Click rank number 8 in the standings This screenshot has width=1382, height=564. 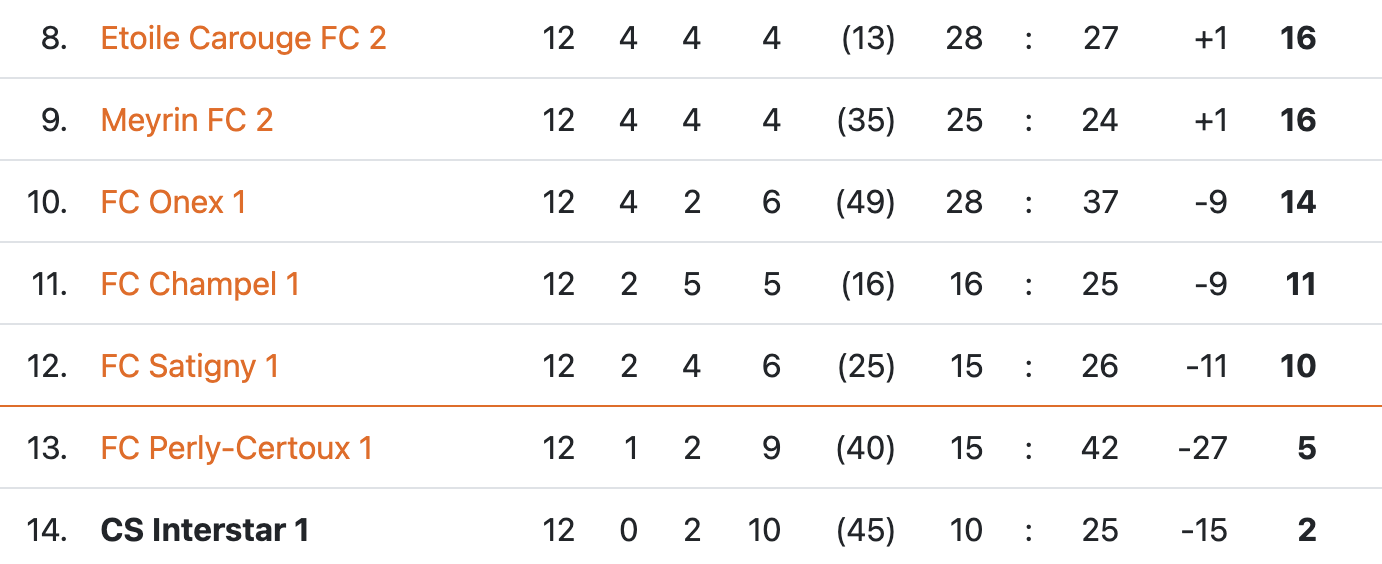point(55,39)
